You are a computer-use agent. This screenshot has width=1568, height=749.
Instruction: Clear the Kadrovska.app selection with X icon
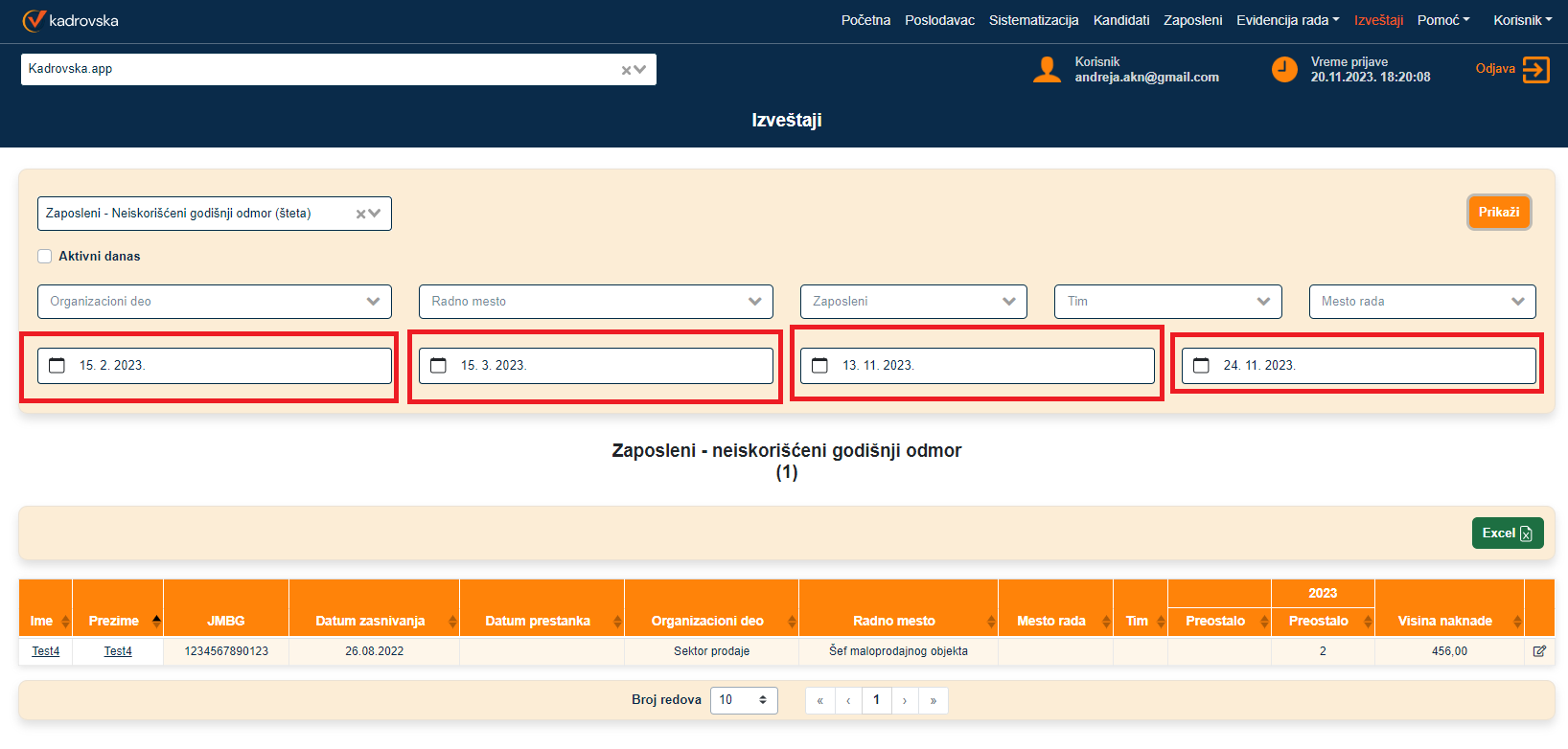pyautogui.click(x=626, y=70)
